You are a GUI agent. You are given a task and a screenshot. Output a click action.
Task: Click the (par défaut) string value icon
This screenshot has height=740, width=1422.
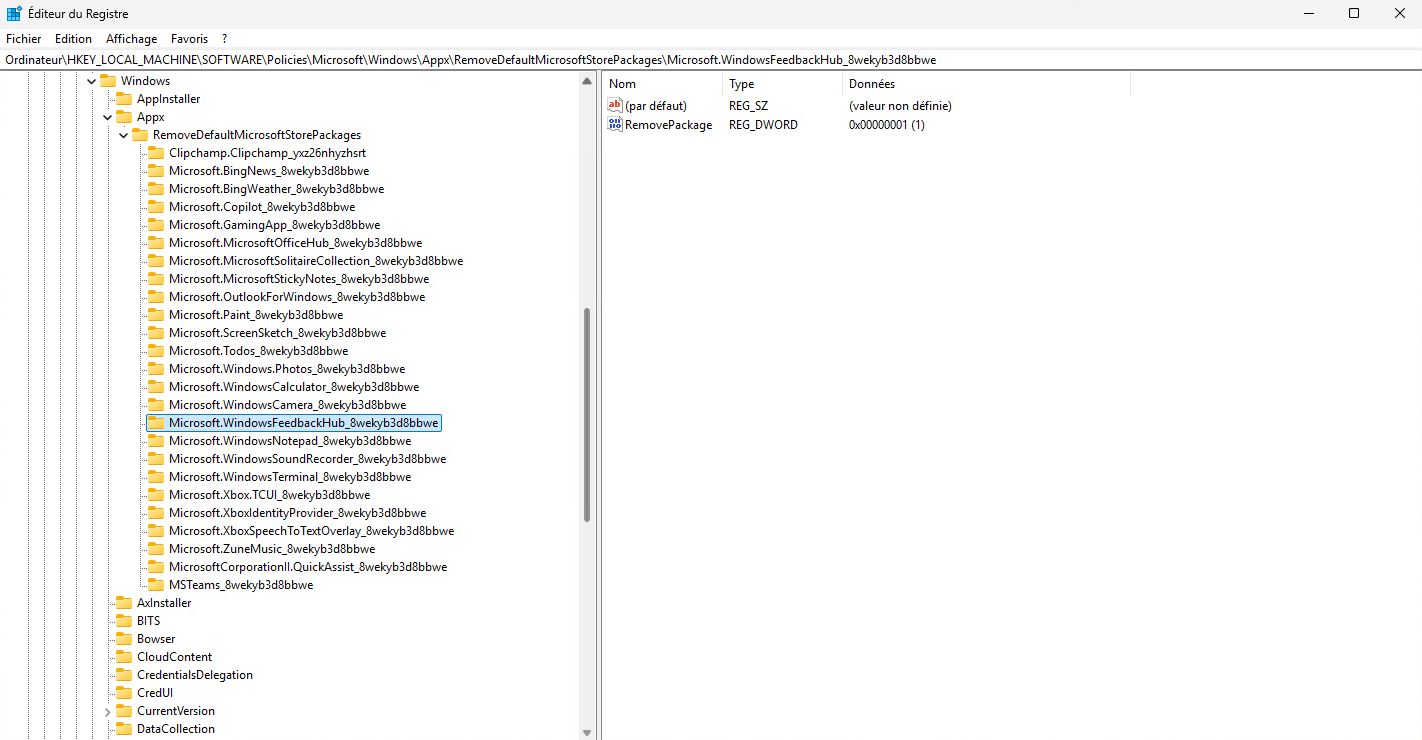click(x=615, y=105)
